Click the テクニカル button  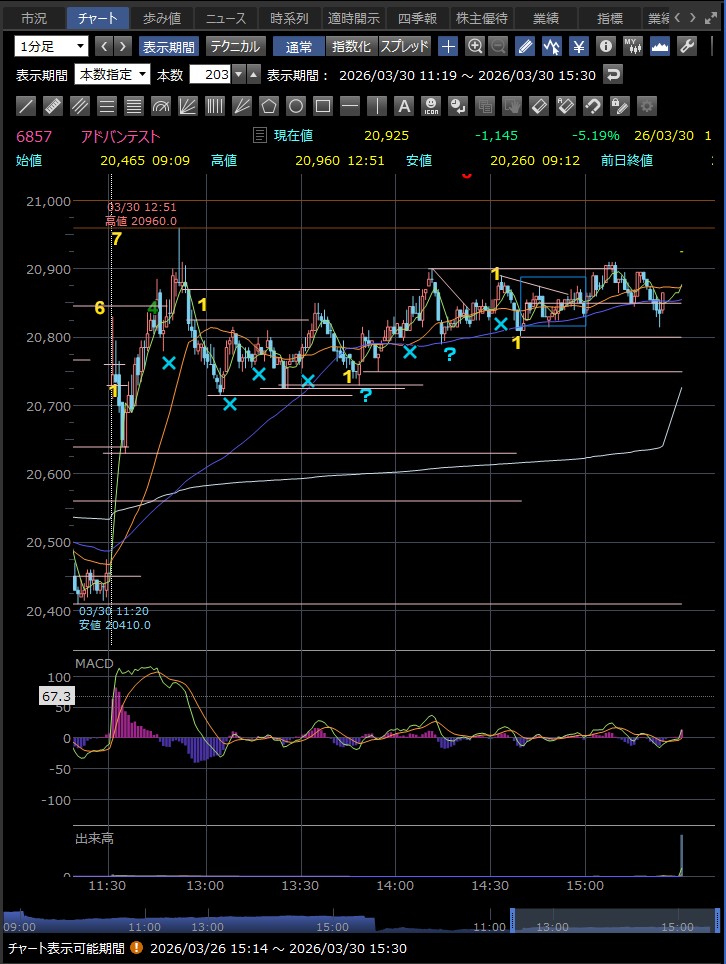click(x=235, y=46)
